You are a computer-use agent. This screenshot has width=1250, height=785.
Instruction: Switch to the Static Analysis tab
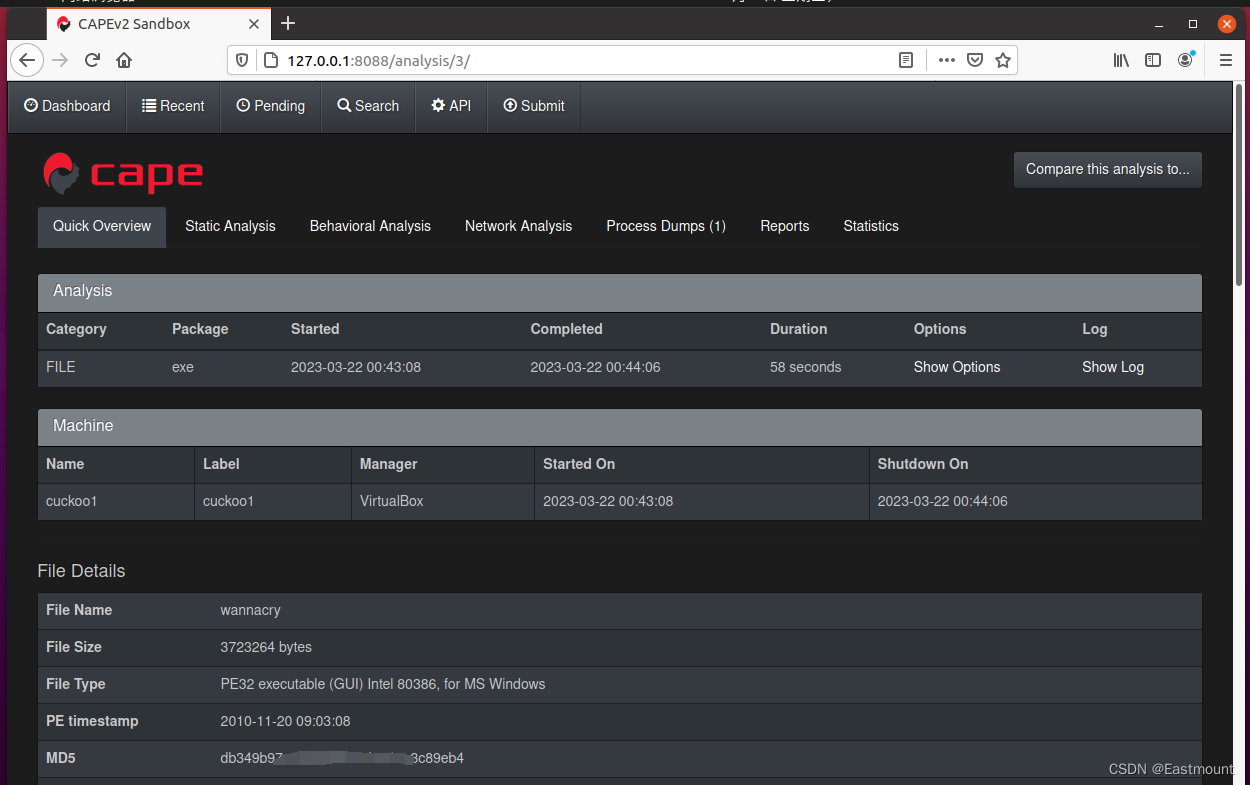(x=230, y=226)
